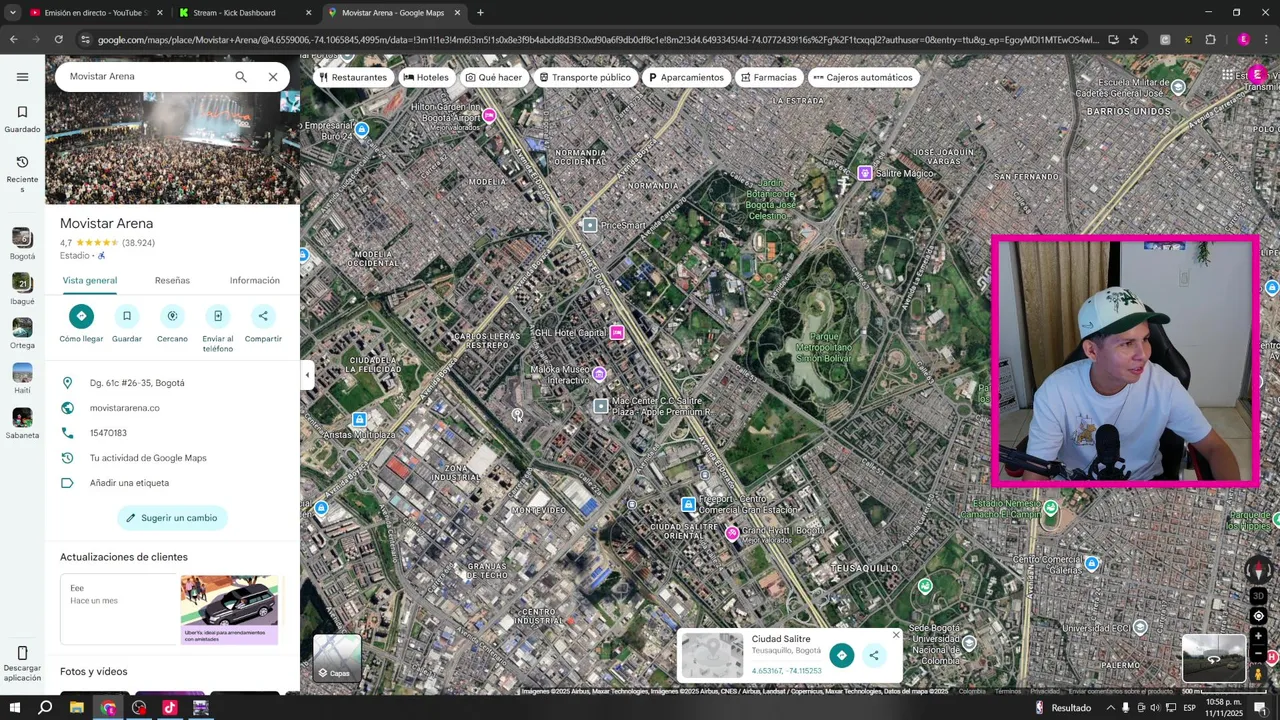Bookmark the page with the star icon
The image size is (1280, 720).
pos(1133,39)
